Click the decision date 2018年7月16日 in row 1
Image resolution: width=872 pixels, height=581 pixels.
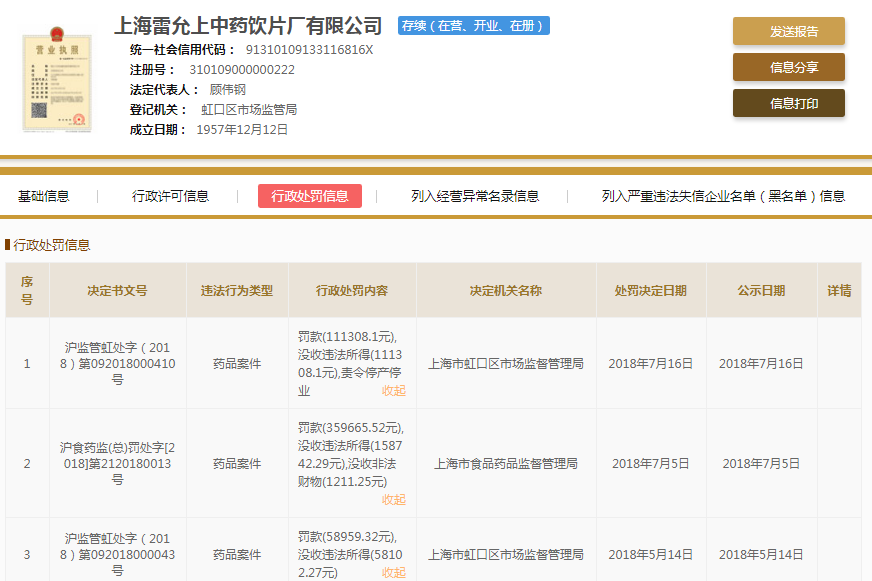(651, 364)
